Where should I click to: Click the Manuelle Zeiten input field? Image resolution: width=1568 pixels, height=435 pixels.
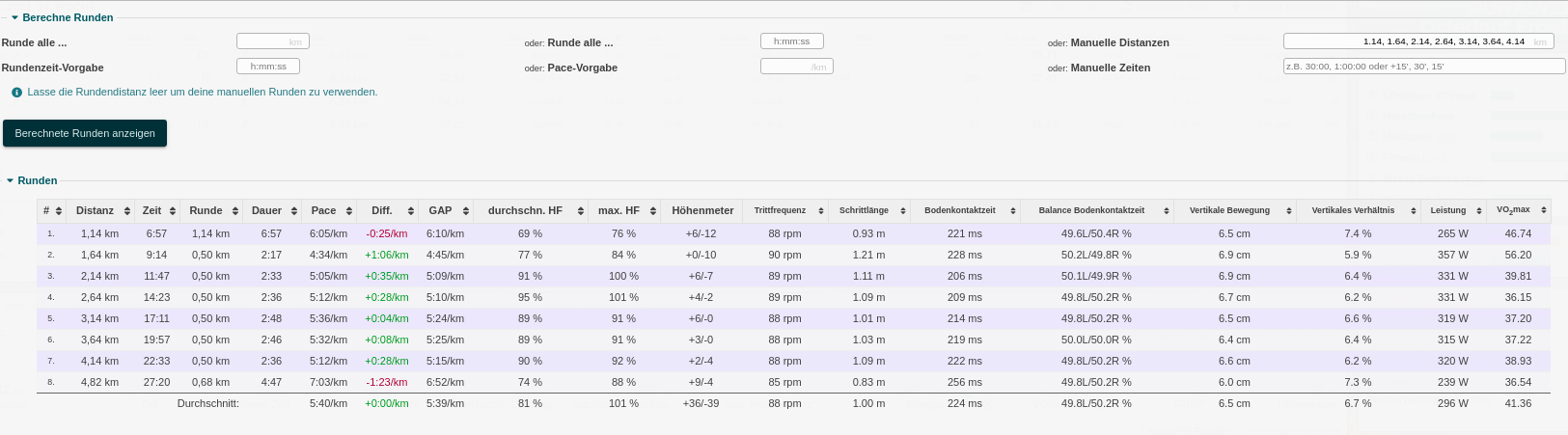1423,67
